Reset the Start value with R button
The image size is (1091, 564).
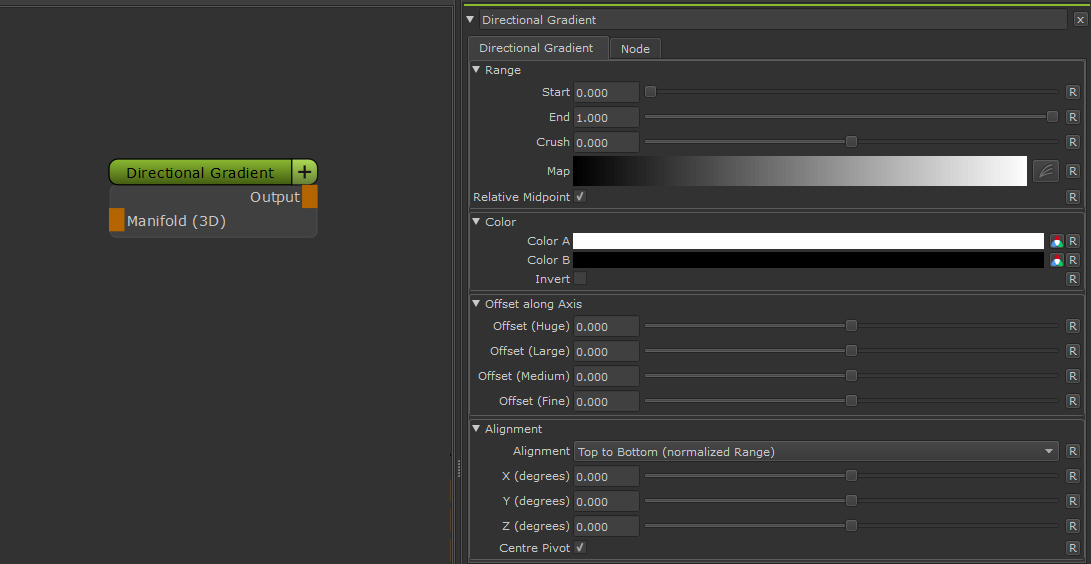(x=1073, y=92)
